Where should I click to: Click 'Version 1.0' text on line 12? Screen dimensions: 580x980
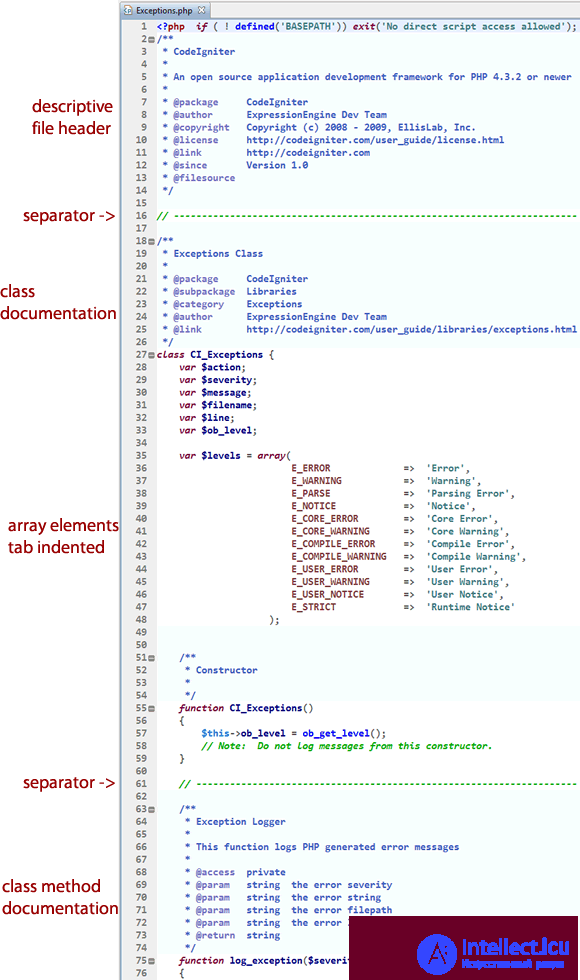(x=277, y=166)
